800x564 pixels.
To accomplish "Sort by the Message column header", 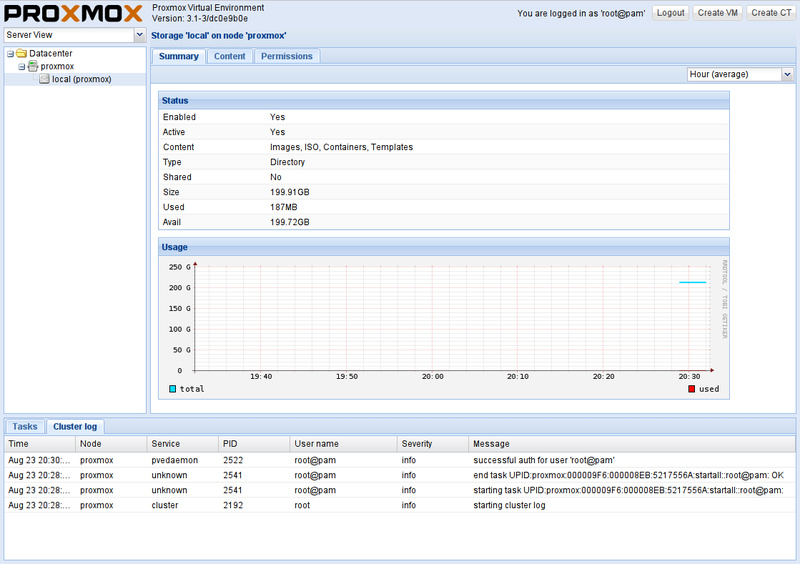I will [632, 444].
